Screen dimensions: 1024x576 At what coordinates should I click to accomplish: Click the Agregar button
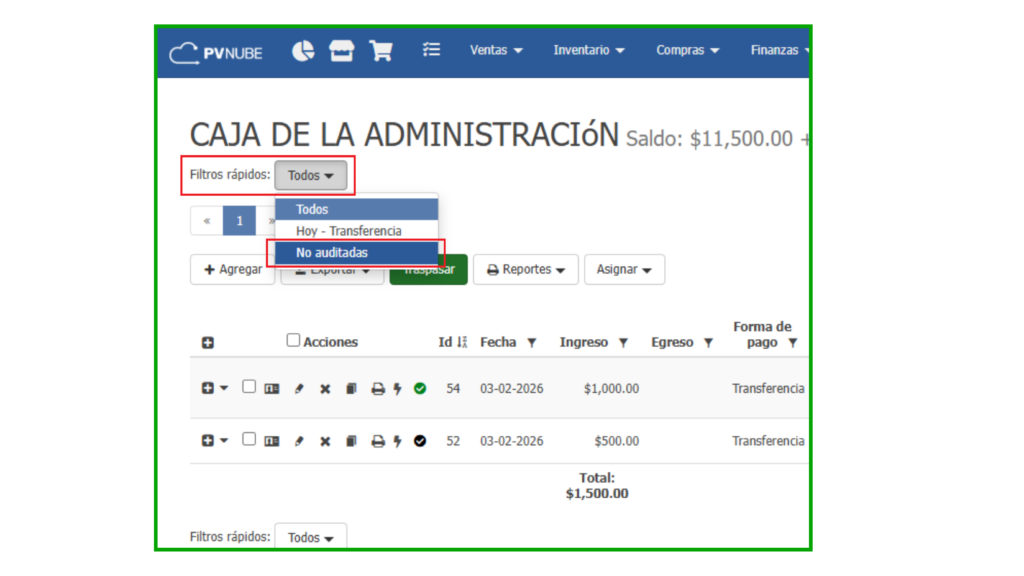(232, 270)
